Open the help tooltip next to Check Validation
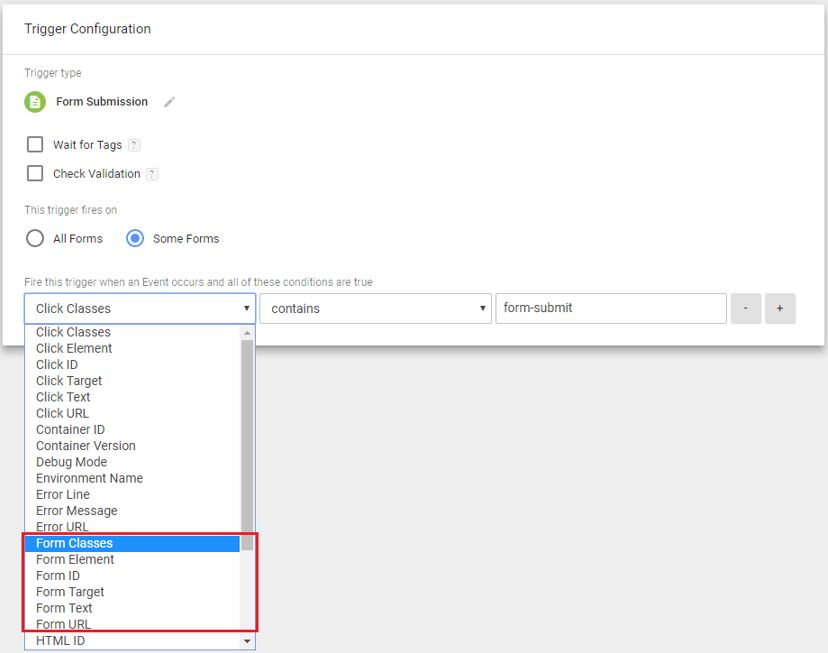 (x=152, y=174)
